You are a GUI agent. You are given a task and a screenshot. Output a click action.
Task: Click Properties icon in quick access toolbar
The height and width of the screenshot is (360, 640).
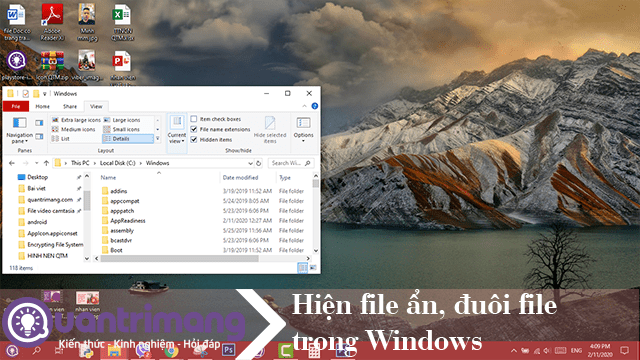pyautogui.click(x=25, y=93)
